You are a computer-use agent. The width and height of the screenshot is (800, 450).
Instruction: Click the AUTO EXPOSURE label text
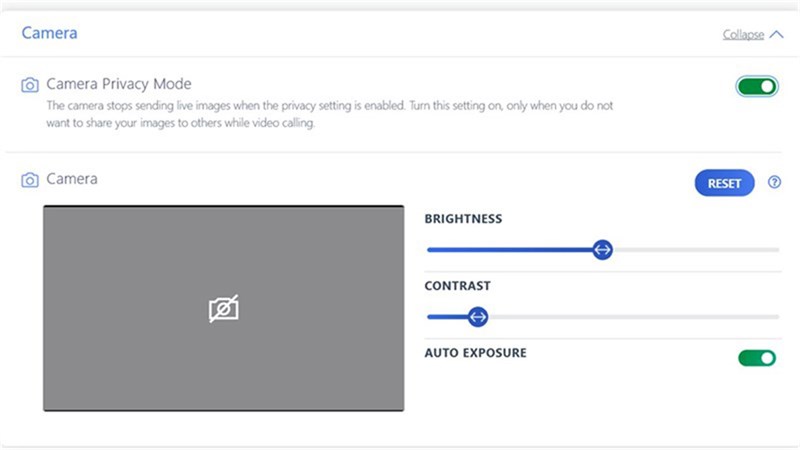click(x=476, y=353)
